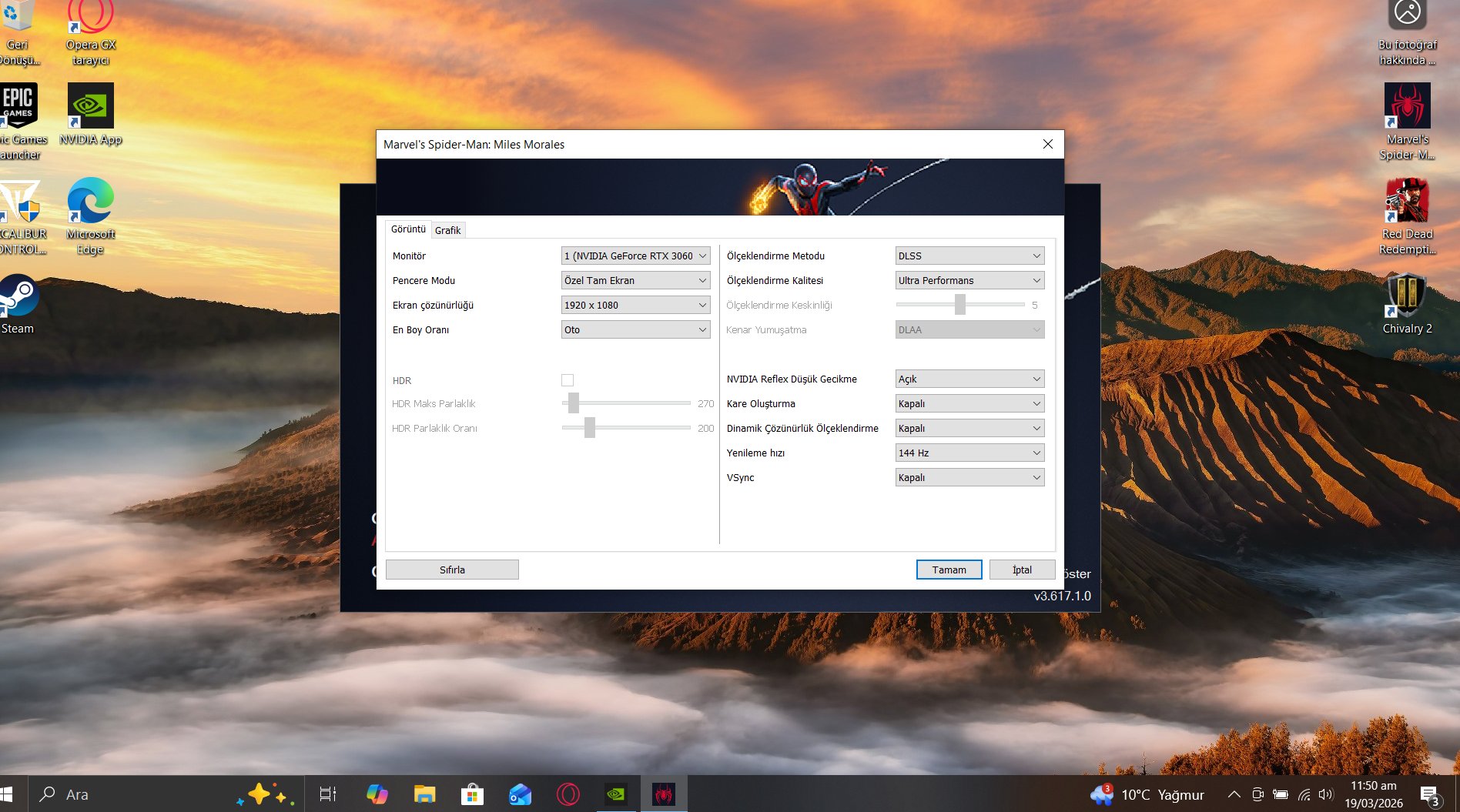Open the Ölçeklendirme Metodu dropdown
The image size is (1460, 812).
(969, 256)
